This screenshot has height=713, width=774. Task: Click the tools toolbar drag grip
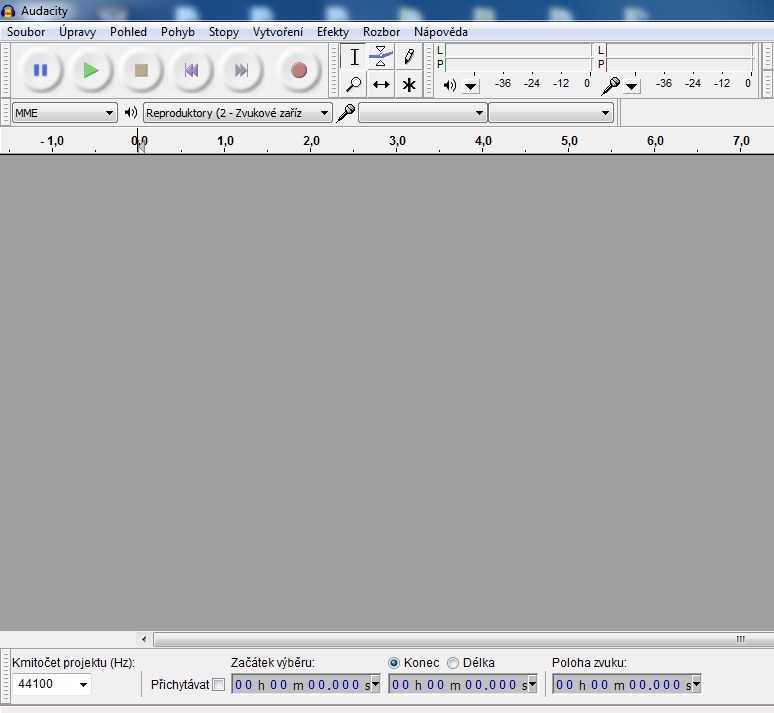[334, 70]
